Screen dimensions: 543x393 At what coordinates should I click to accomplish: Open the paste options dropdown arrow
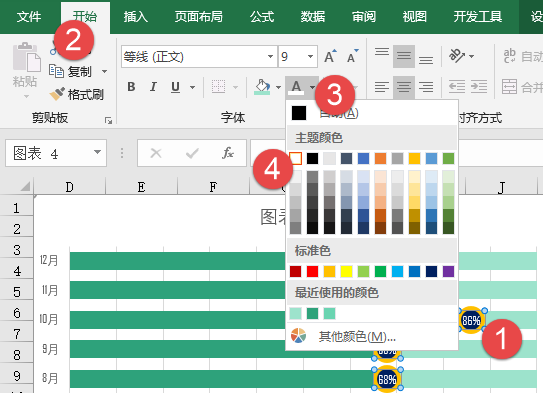tap(26, 96)
